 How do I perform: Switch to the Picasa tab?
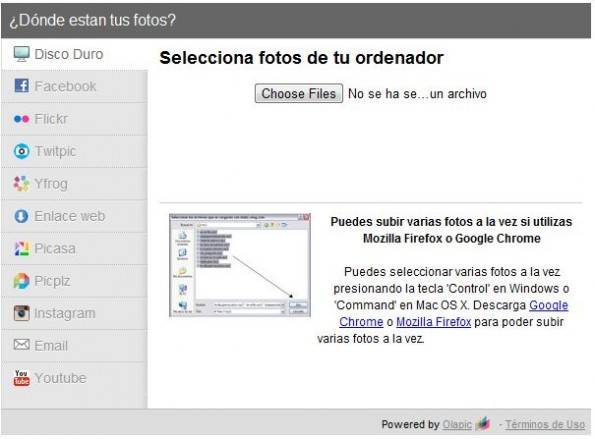pos(74,249)
